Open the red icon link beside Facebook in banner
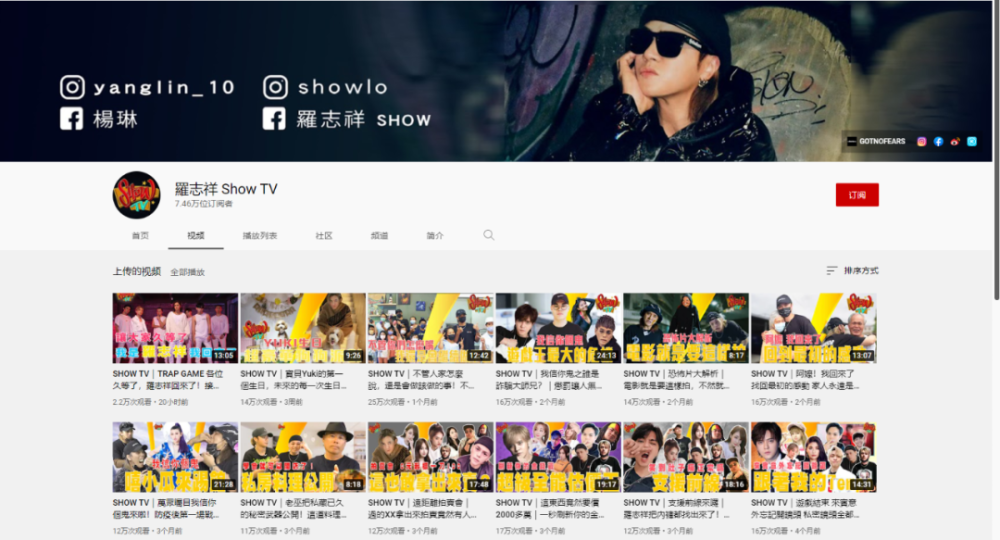 tap(955, 142)
